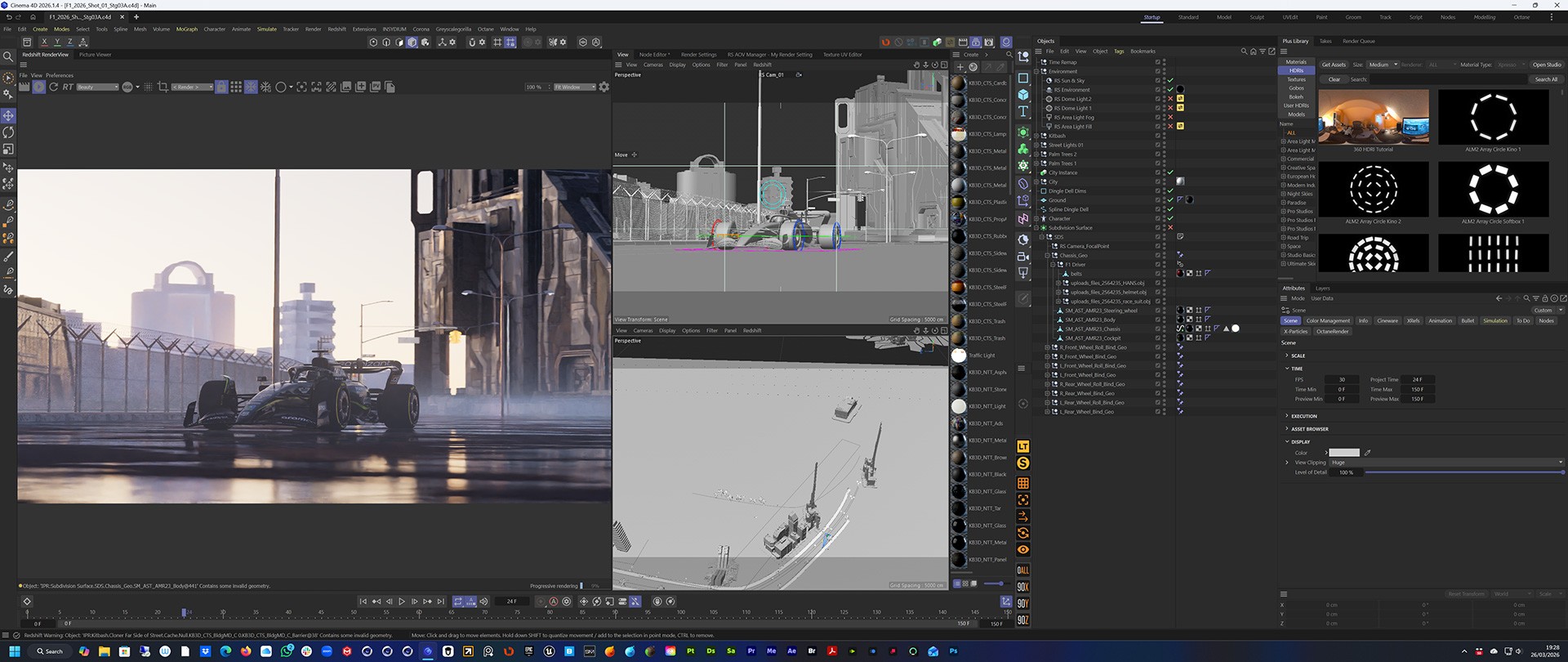Click the lock icon in Attributes panel

pyautogui.click(x=1544, y=298)
